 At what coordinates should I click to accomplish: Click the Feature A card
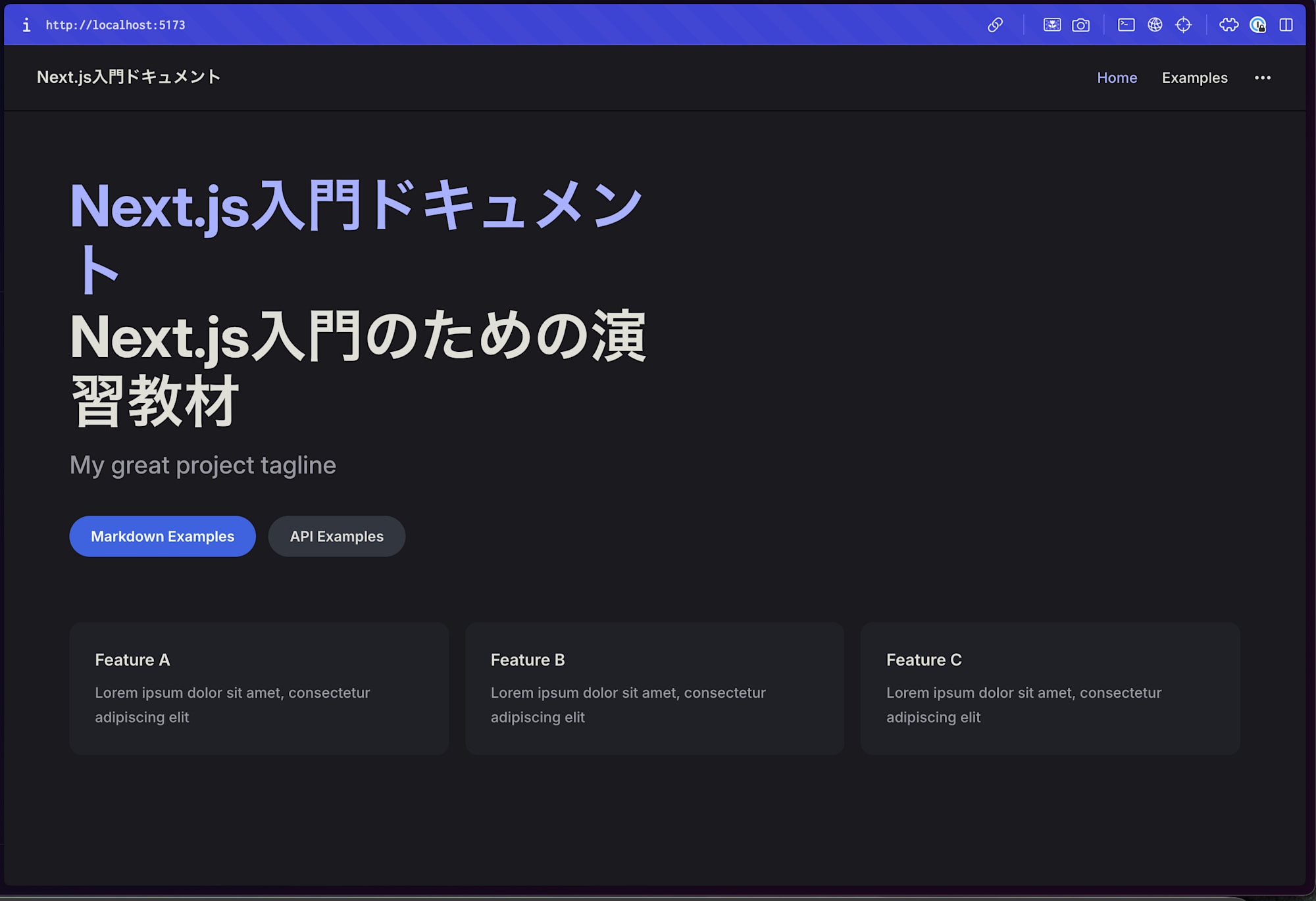(x=259, y=688)
